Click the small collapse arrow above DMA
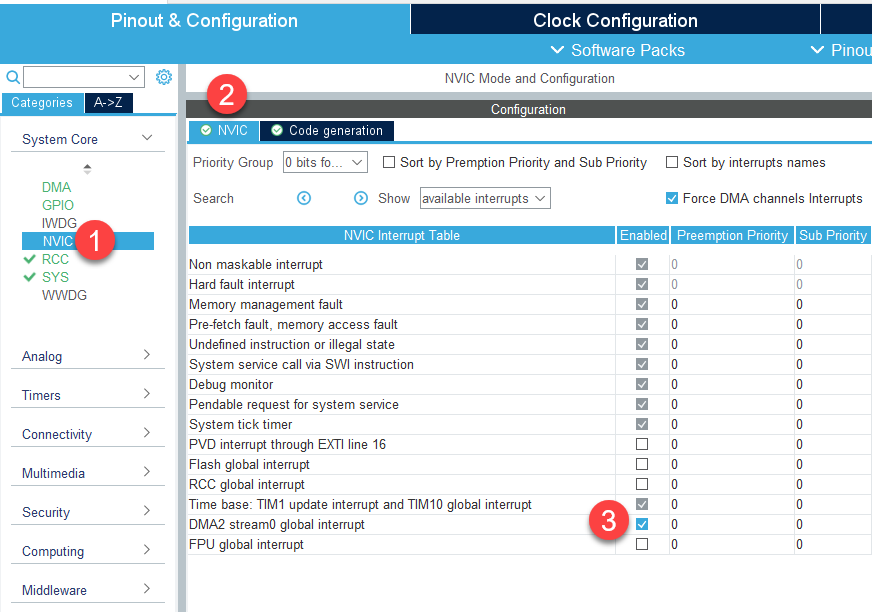The image size is (872, 612). click(87, 168)
